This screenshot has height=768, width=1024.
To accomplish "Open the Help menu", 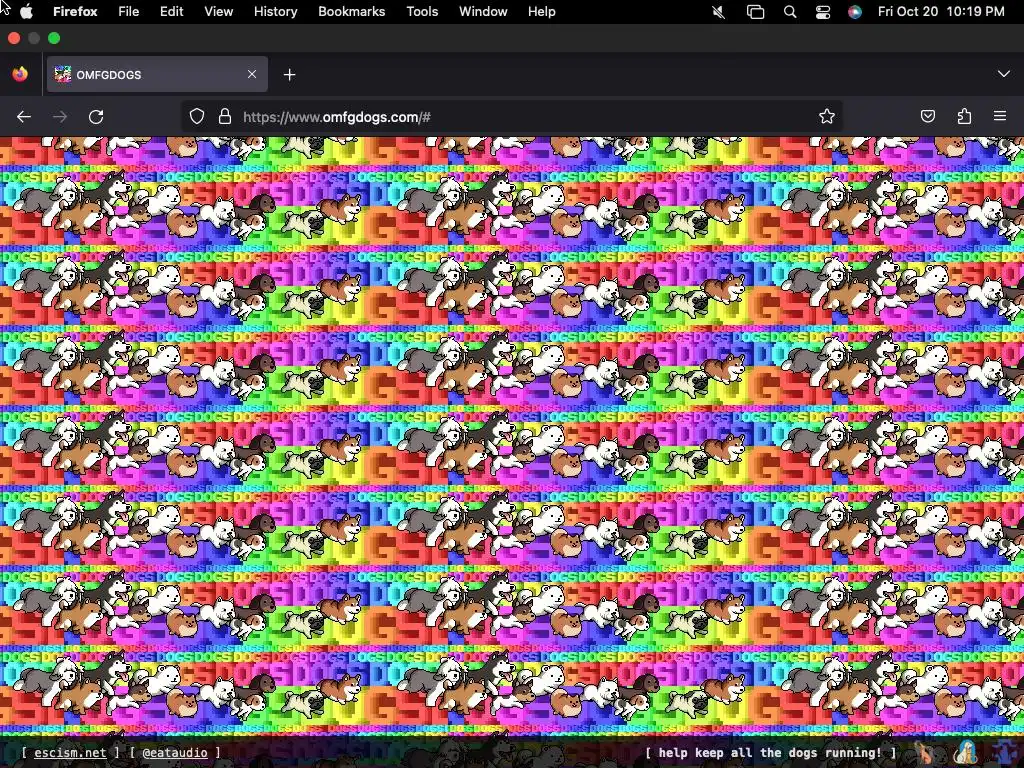I will coord(541,12).
